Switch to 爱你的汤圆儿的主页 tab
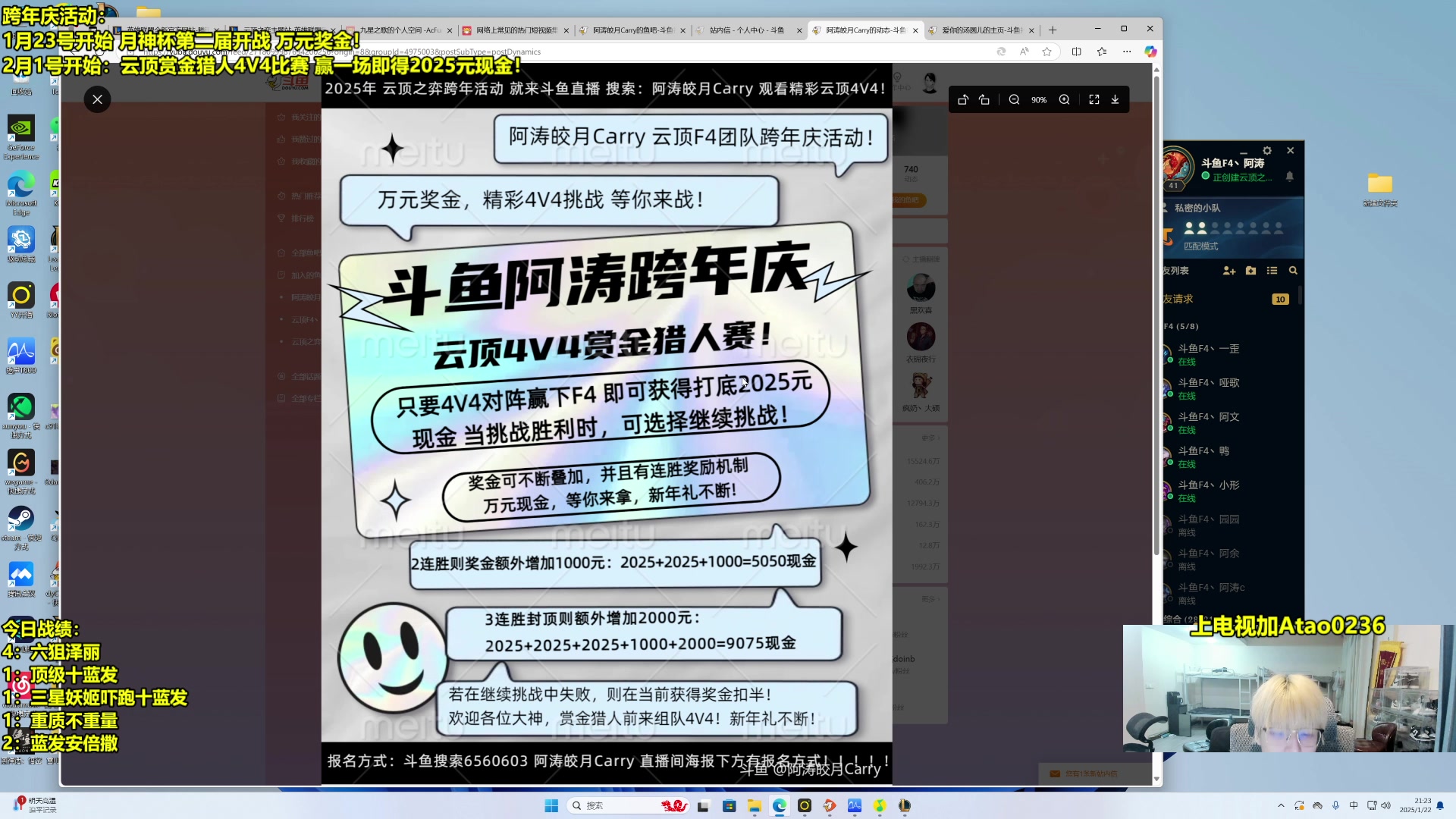The width and height of the screenshot is (1456, 819). 981,30
